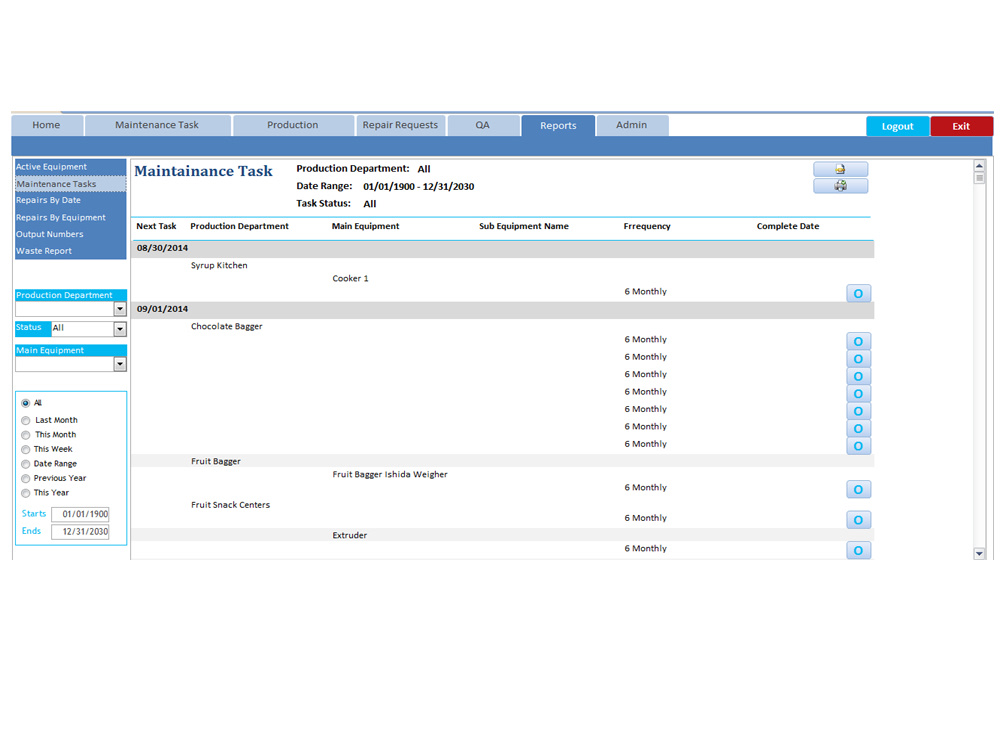Open last Chocolate Bagger 6 Monthly task O button
The height and width of the screenshot is (750, 1000).
(858, 446)
